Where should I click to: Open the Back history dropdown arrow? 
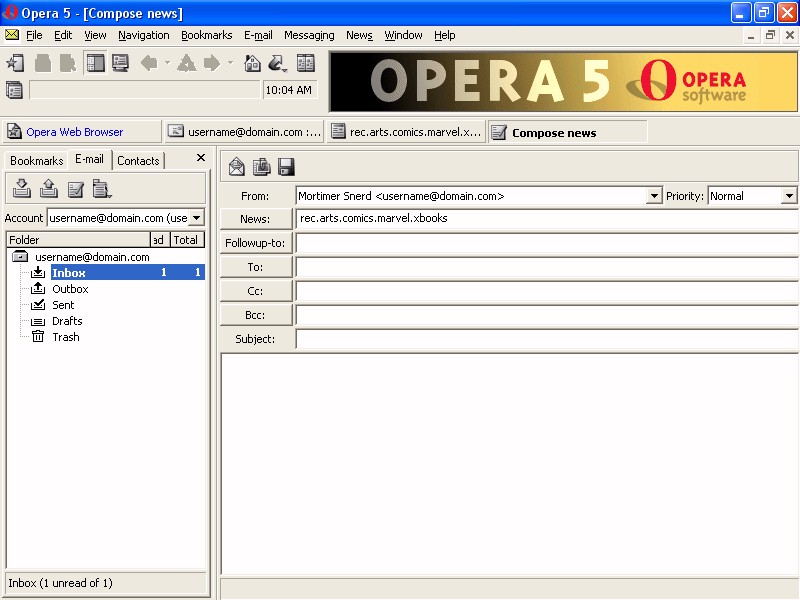click(167, 63)
